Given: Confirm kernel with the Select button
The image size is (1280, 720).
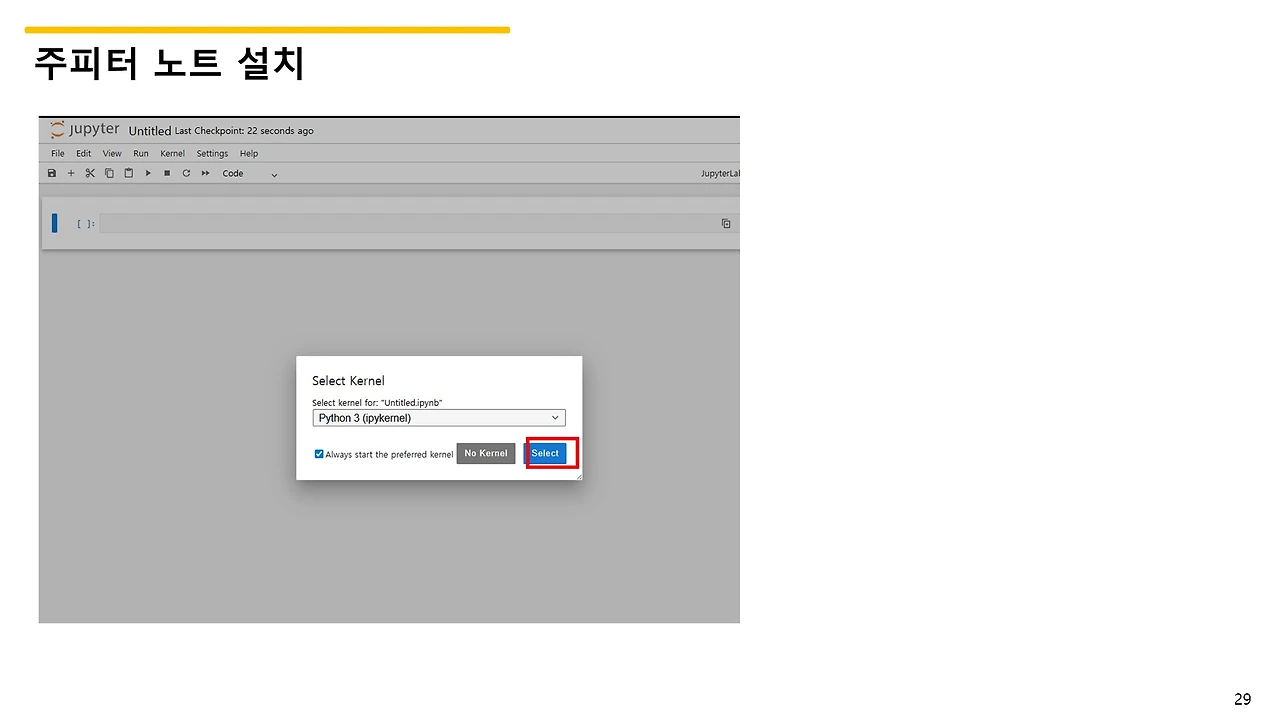Looking at the screenshot, I should click(545, 453).
